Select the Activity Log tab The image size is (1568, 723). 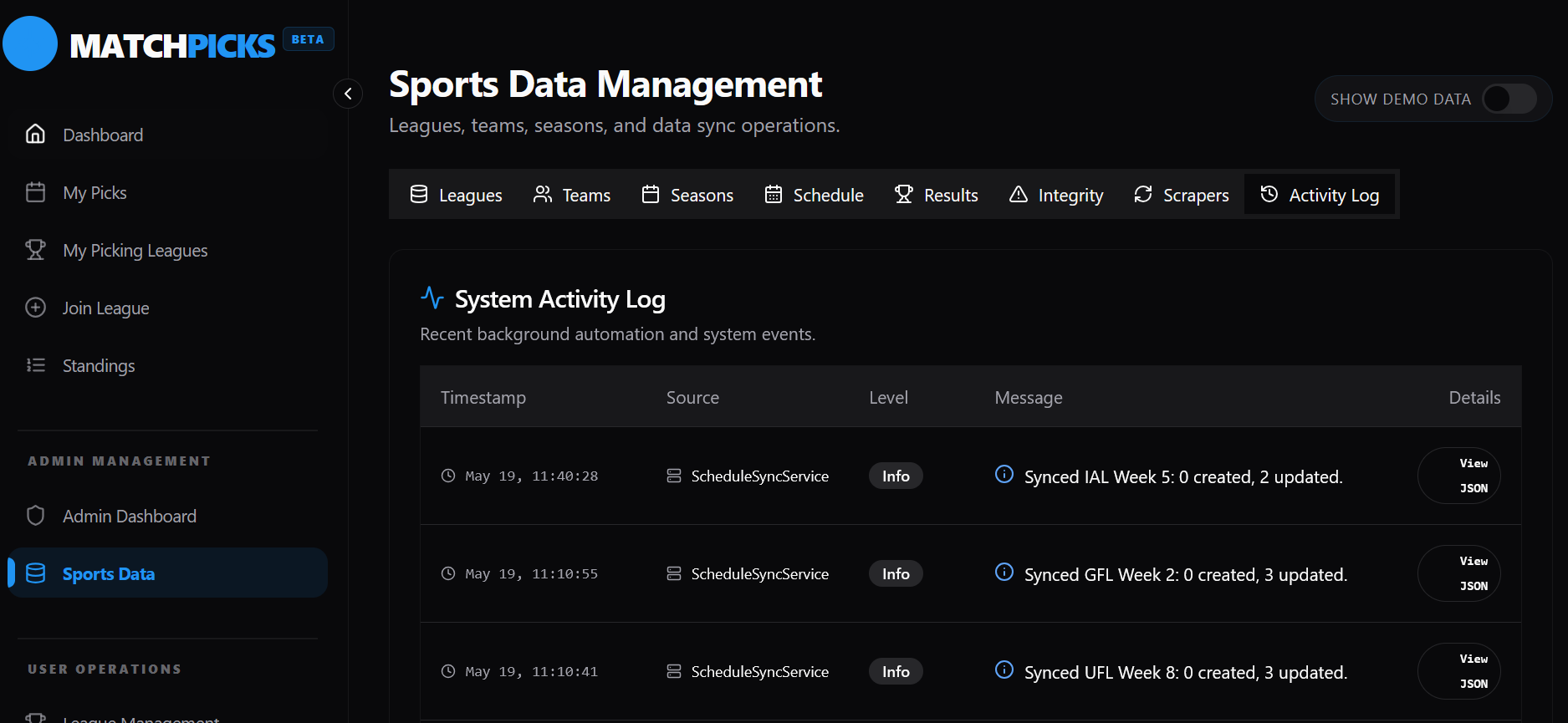coord(1320,195)
